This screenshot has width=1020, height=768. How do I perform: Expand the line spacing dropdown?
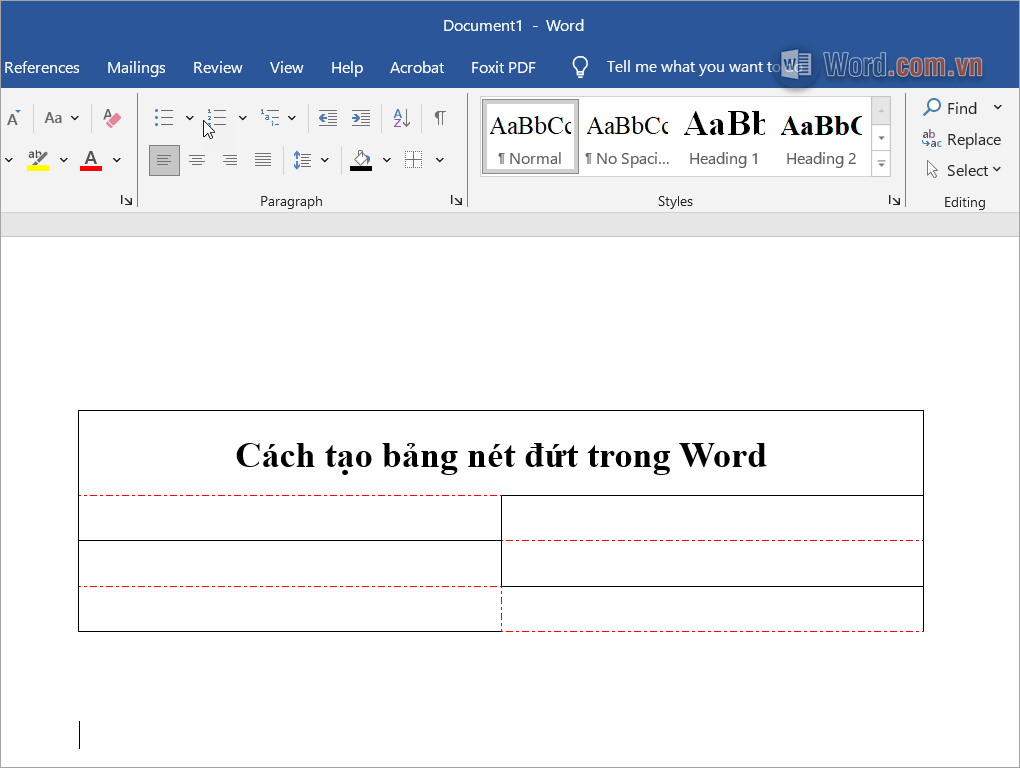325,160
